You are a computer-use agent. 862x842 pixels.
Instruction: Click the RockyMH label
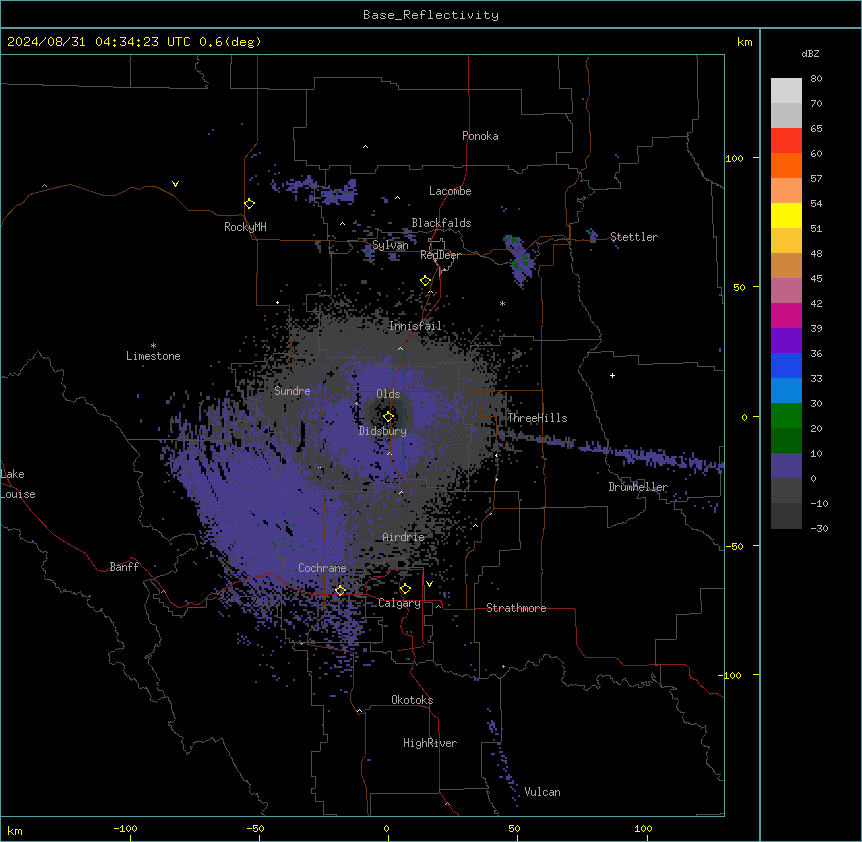245,227
